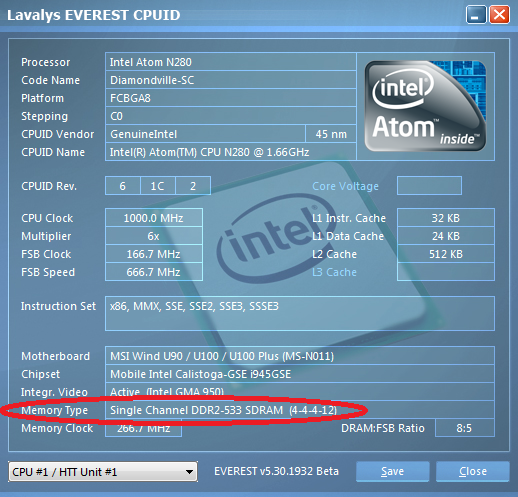Click the empty L3 Cache field

(x=446, y=272)
